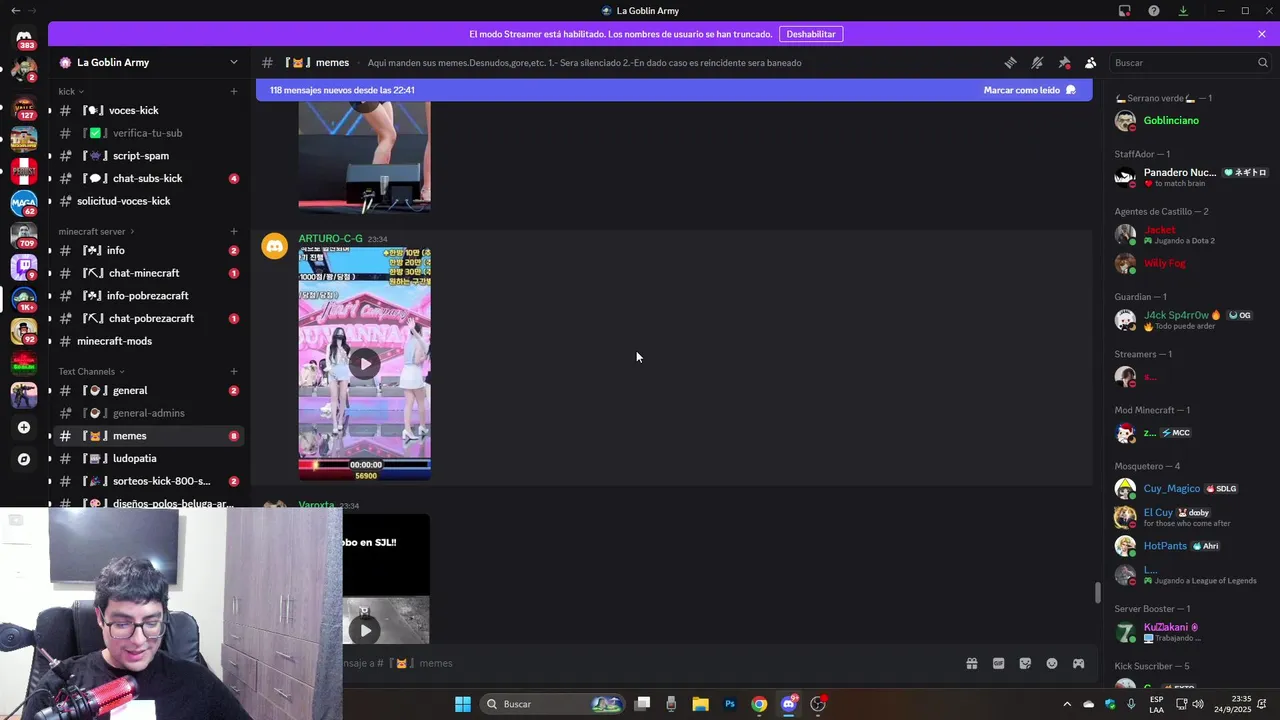The image size is (1280, 720).
Task: Focus the Buscar search field in Discord
Action: click(x=1190, y=62)
